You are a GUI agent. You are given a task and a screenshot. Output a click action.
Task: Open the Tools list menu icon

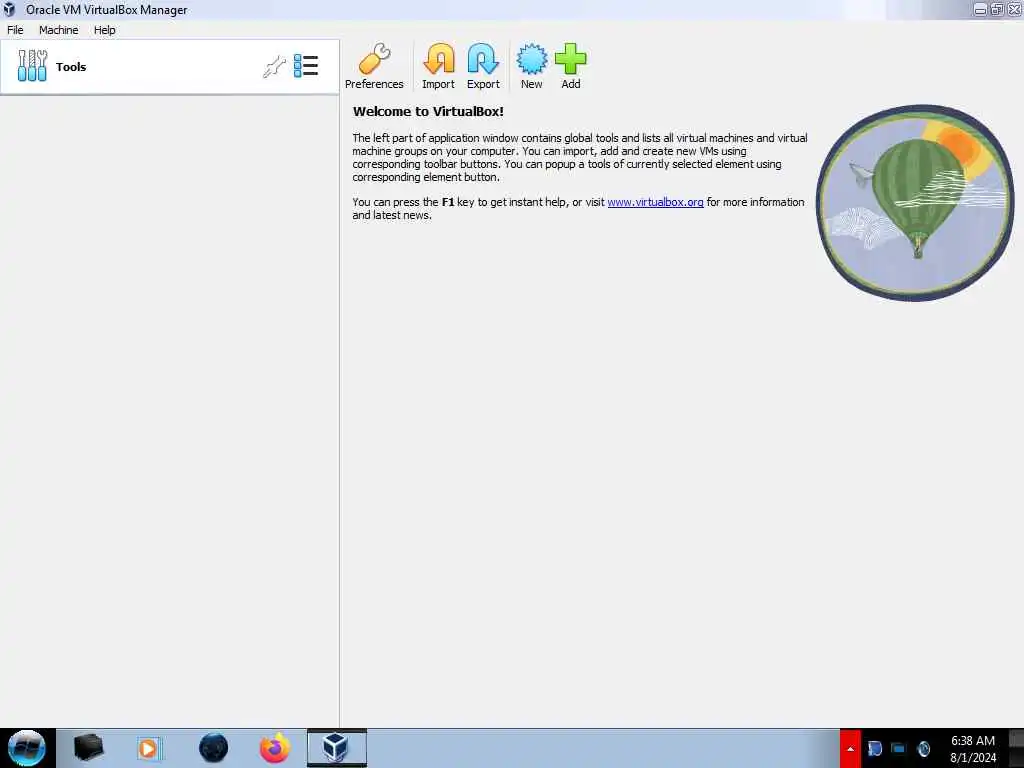pyautogui.click(x=306, y=66)
